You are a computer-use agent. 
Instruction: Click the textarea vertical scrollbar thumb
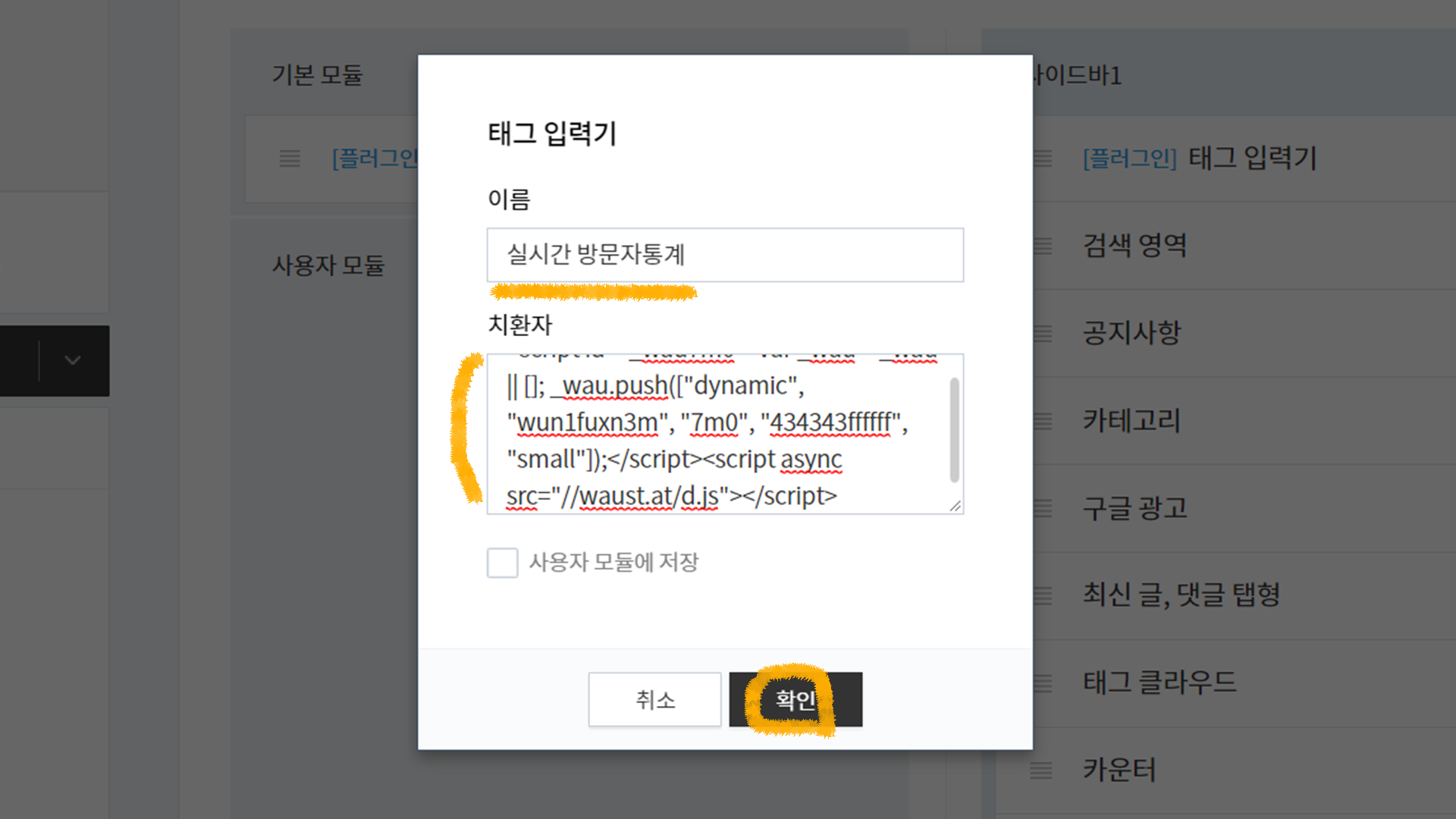click(954, 430)
